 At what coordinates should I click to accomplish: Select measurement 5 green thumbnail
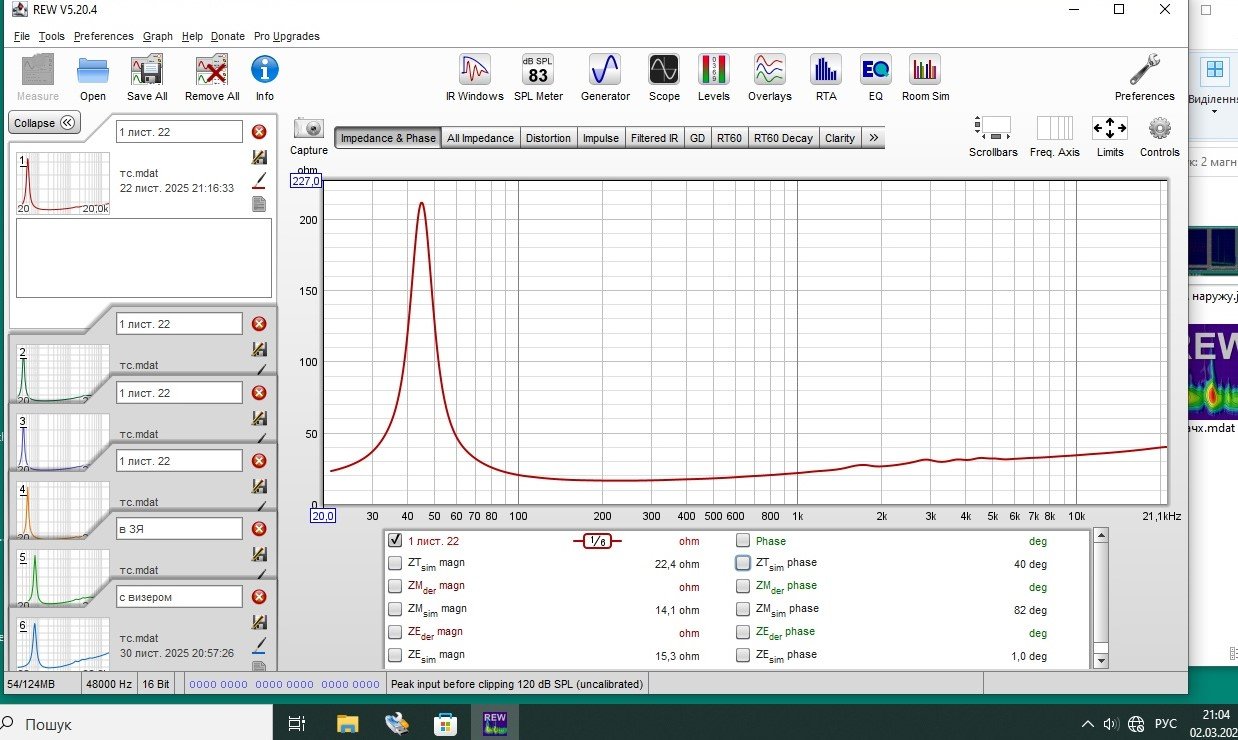coord(63,578)
